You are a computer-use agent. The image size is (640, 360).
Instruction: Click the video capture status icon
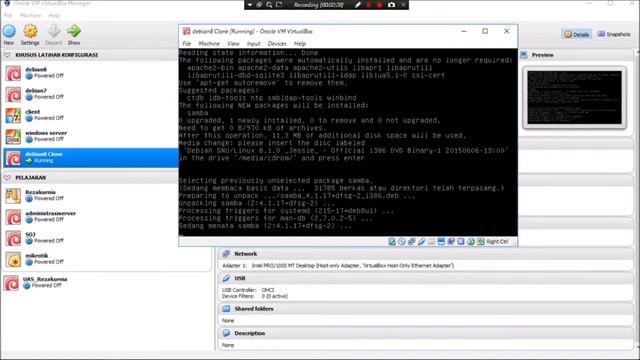click(x=451, y=242)
